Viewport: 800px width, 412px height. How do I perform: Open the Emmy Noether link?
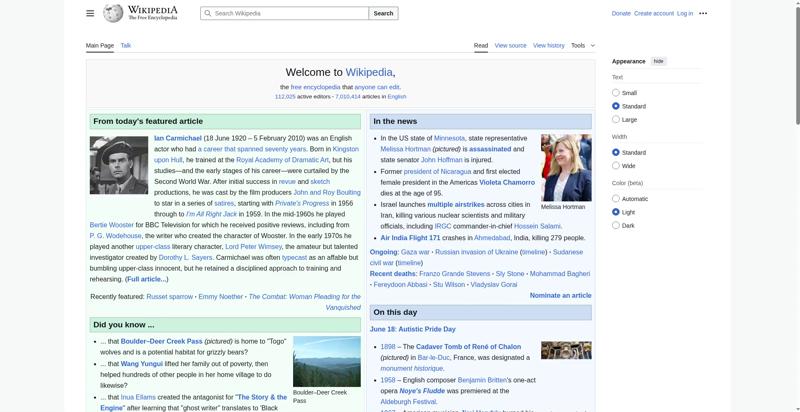[x=220, y=297]
